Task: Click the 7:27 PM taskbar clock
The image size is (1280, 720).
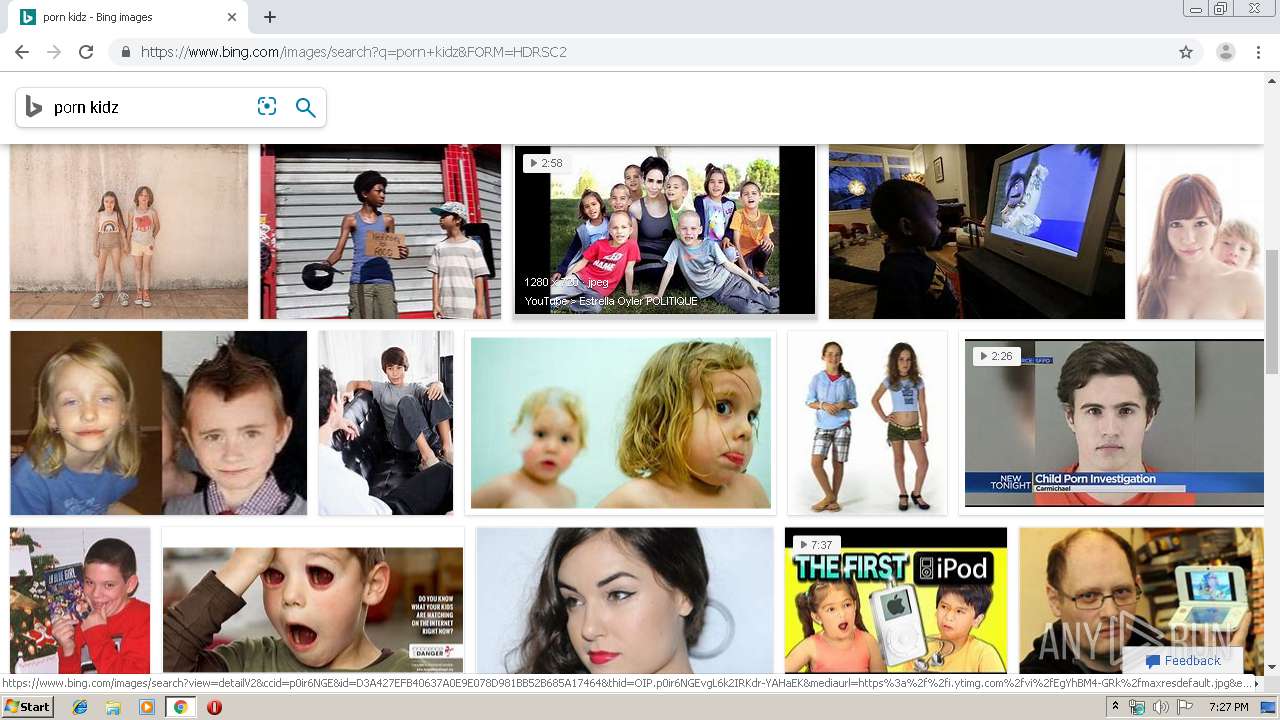Action: coord(1228,707)
